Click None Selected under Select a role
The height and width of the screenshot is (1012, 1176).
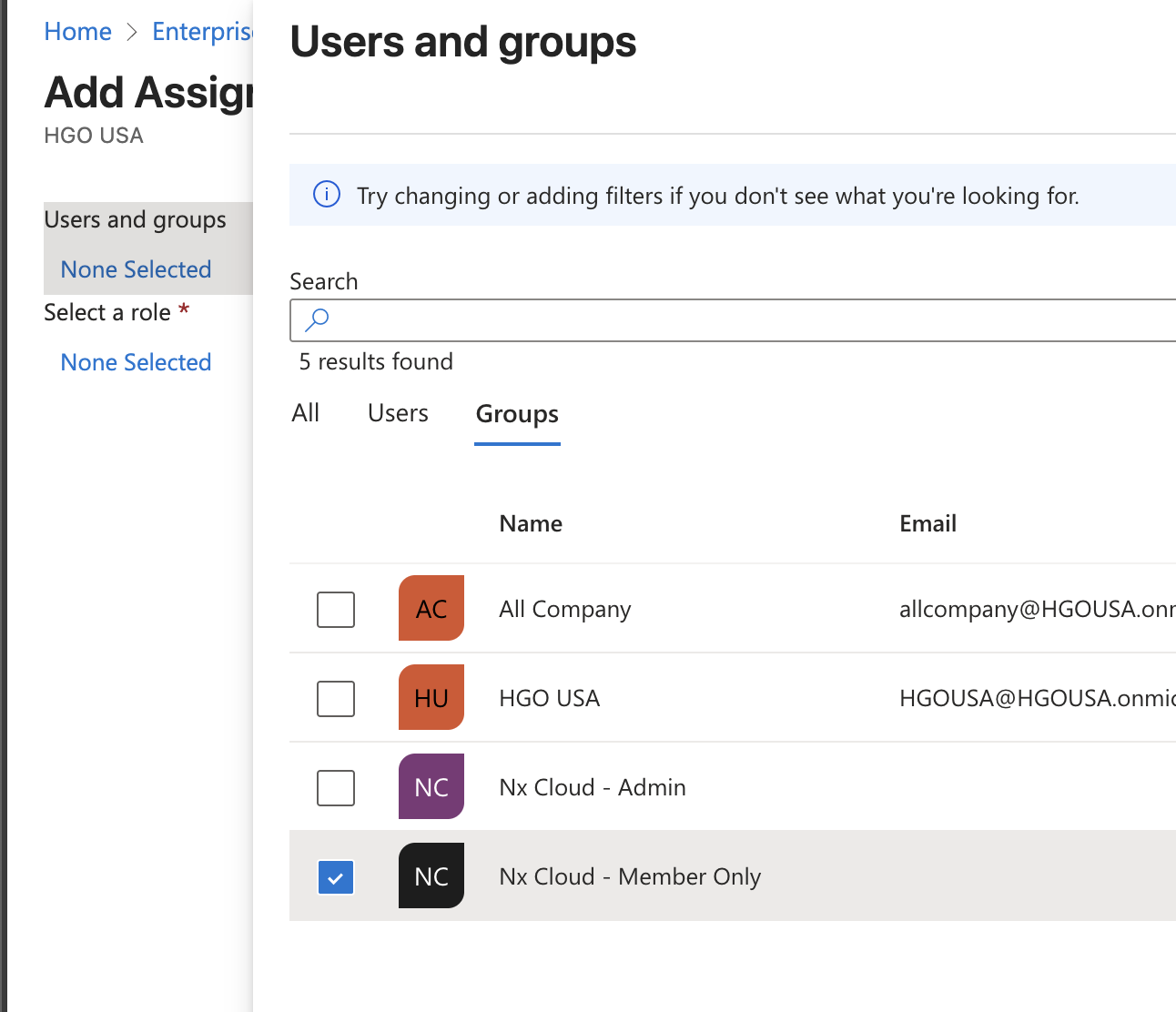(x=136, y=362)
